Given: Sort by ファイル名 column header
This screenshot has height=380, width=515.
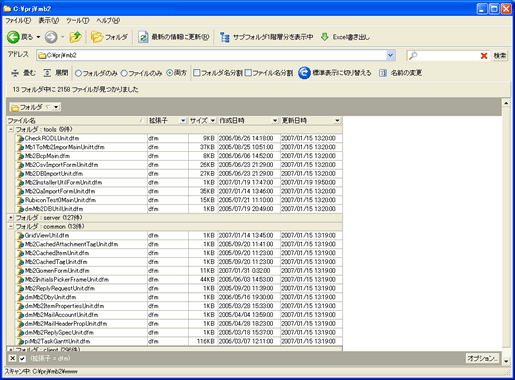Looking at the screenshot, I should pyautogui.click(x=77, y=121).
